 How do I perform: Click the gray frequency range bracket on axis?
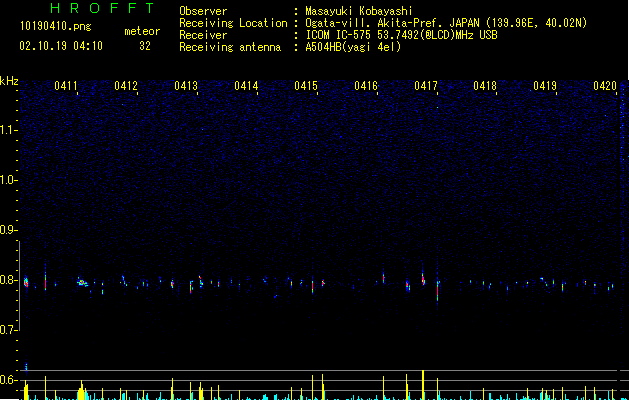[x=20, y=286]
